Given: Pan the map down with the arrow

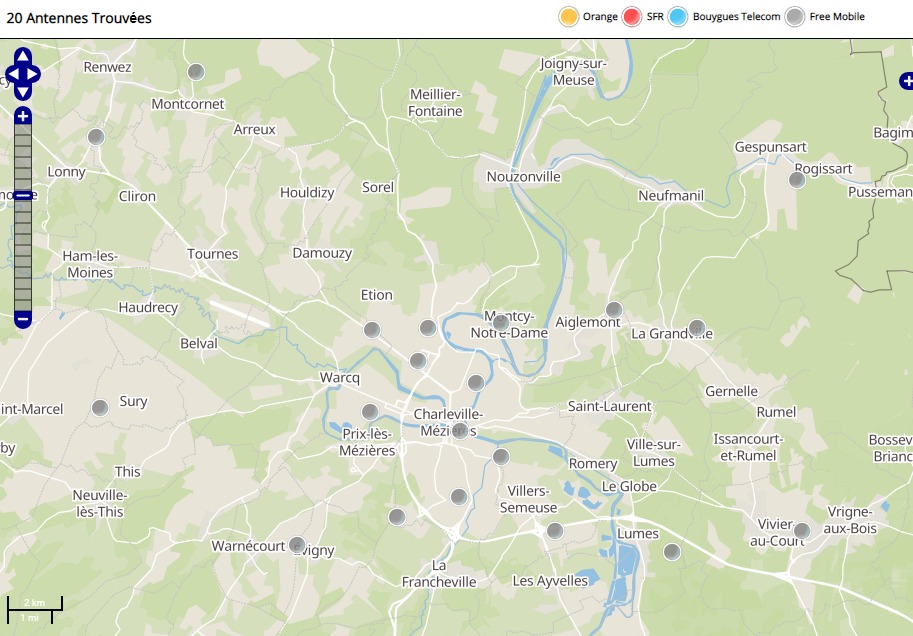Looking at the screenshot, I should click(23, 92).
